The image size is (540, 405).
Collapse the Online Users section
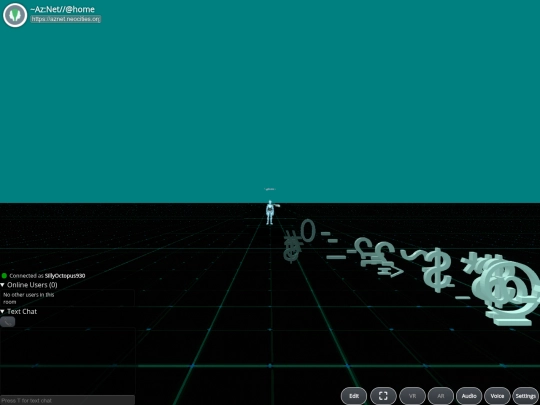pyautogui.click(x=29, y=285)
